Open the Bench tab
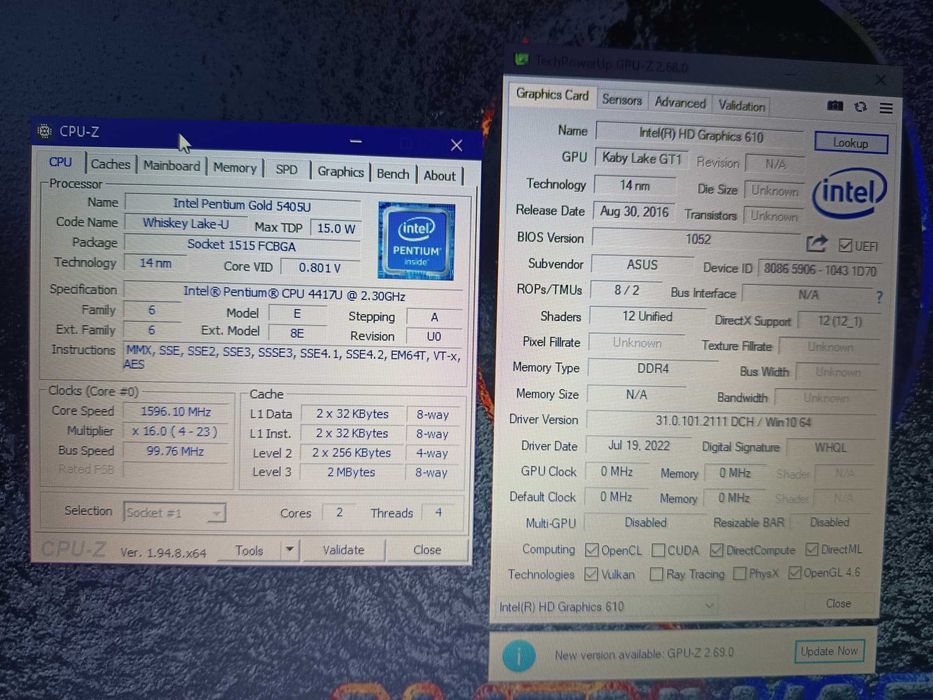The width and height of the screenshot is (933, 700). pos(393,174)
